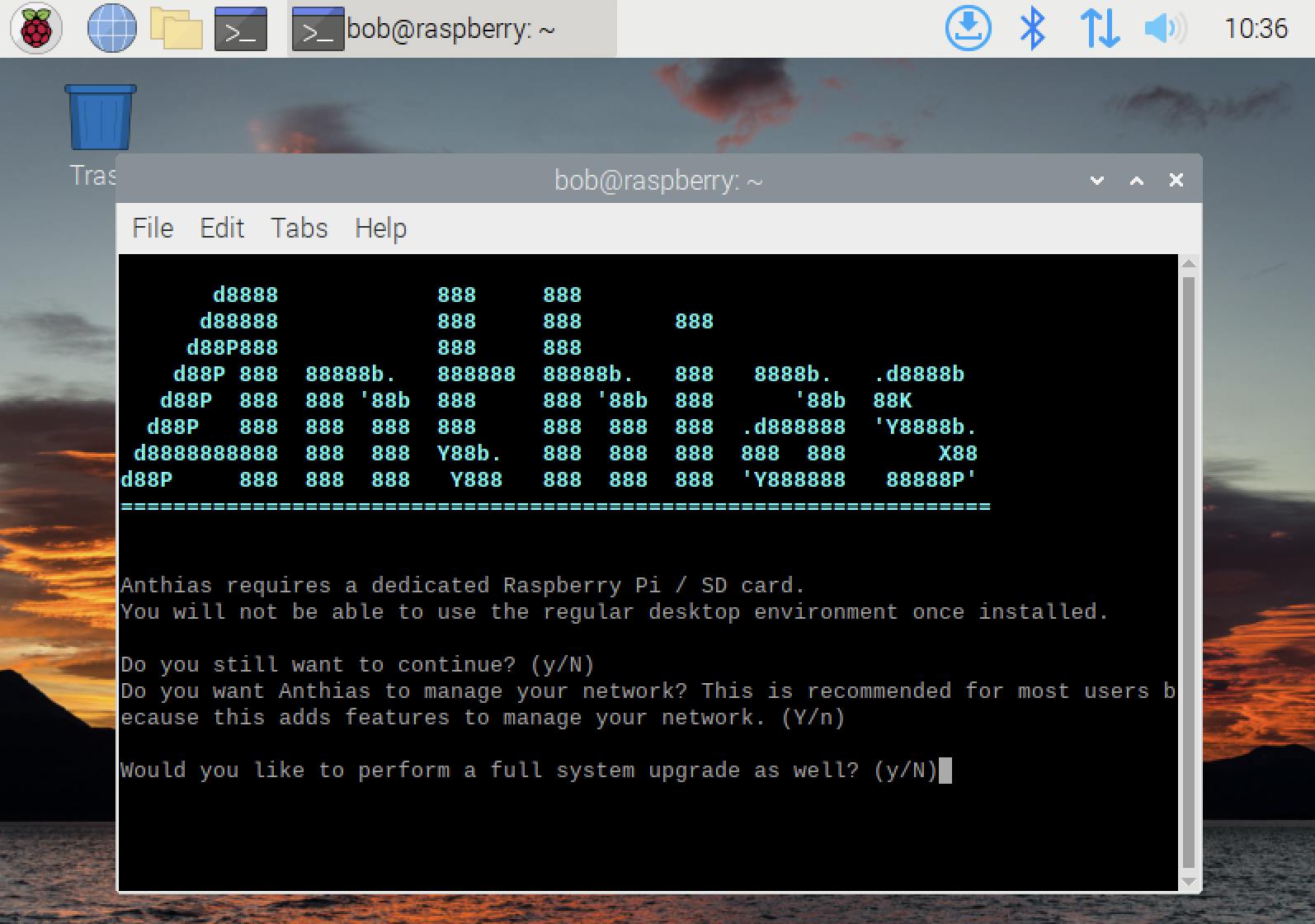Click the full system upgrade prompt line
Viewport: 1315px width, 924px height.
click(530, 771)
